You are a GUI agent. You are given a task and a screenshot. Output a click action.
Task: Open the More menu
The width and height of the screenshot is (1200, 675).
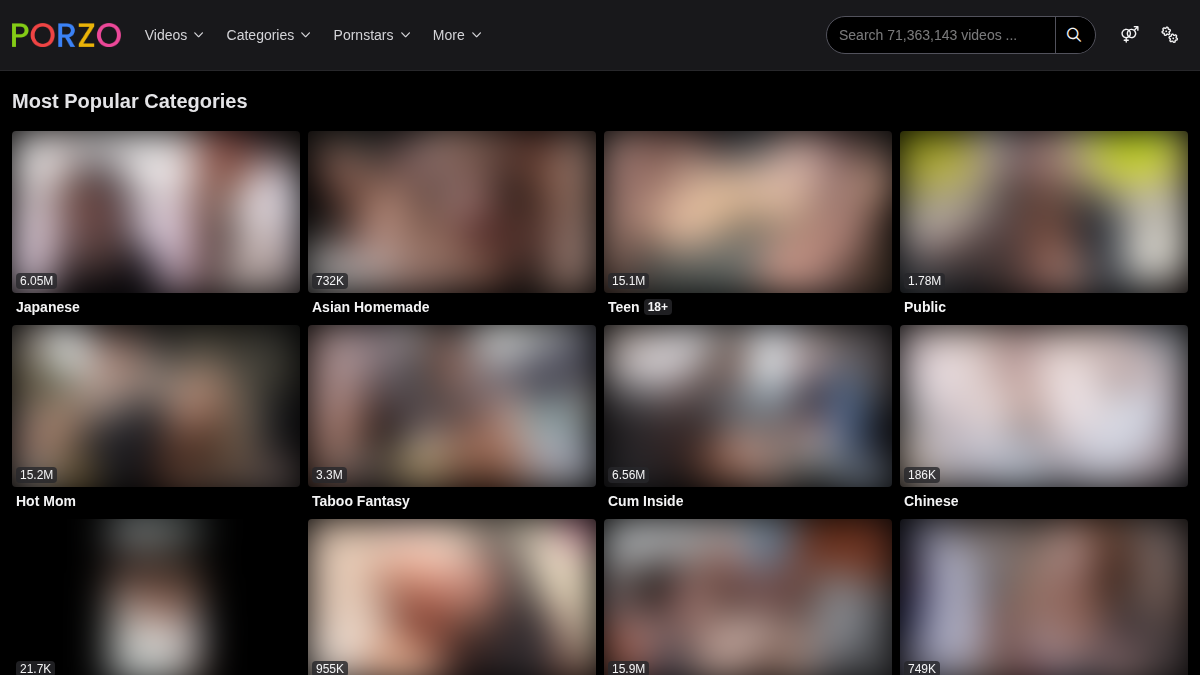tap(457, 35)
